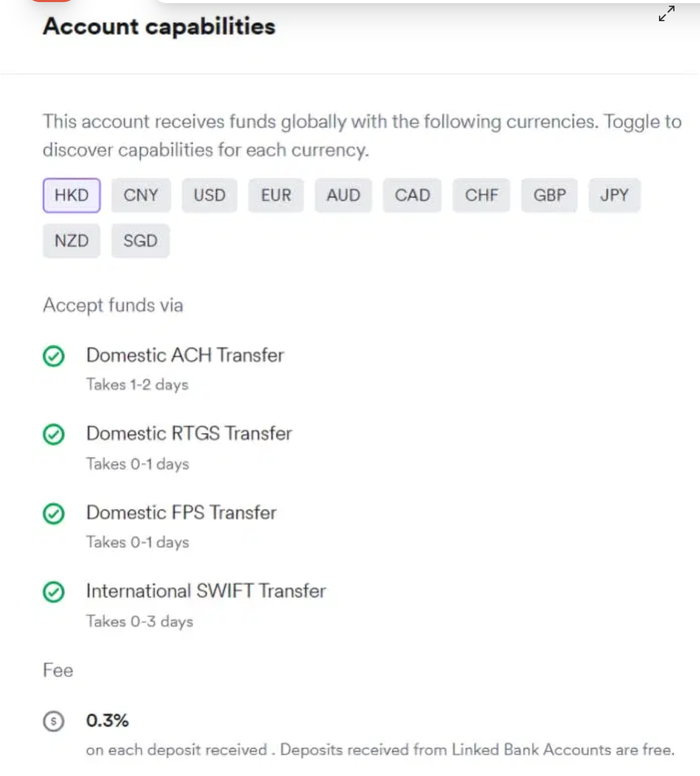The height and width of the screenshot is (776, 700).
Task: Click the 0.3% fee value
Action: 107,720
